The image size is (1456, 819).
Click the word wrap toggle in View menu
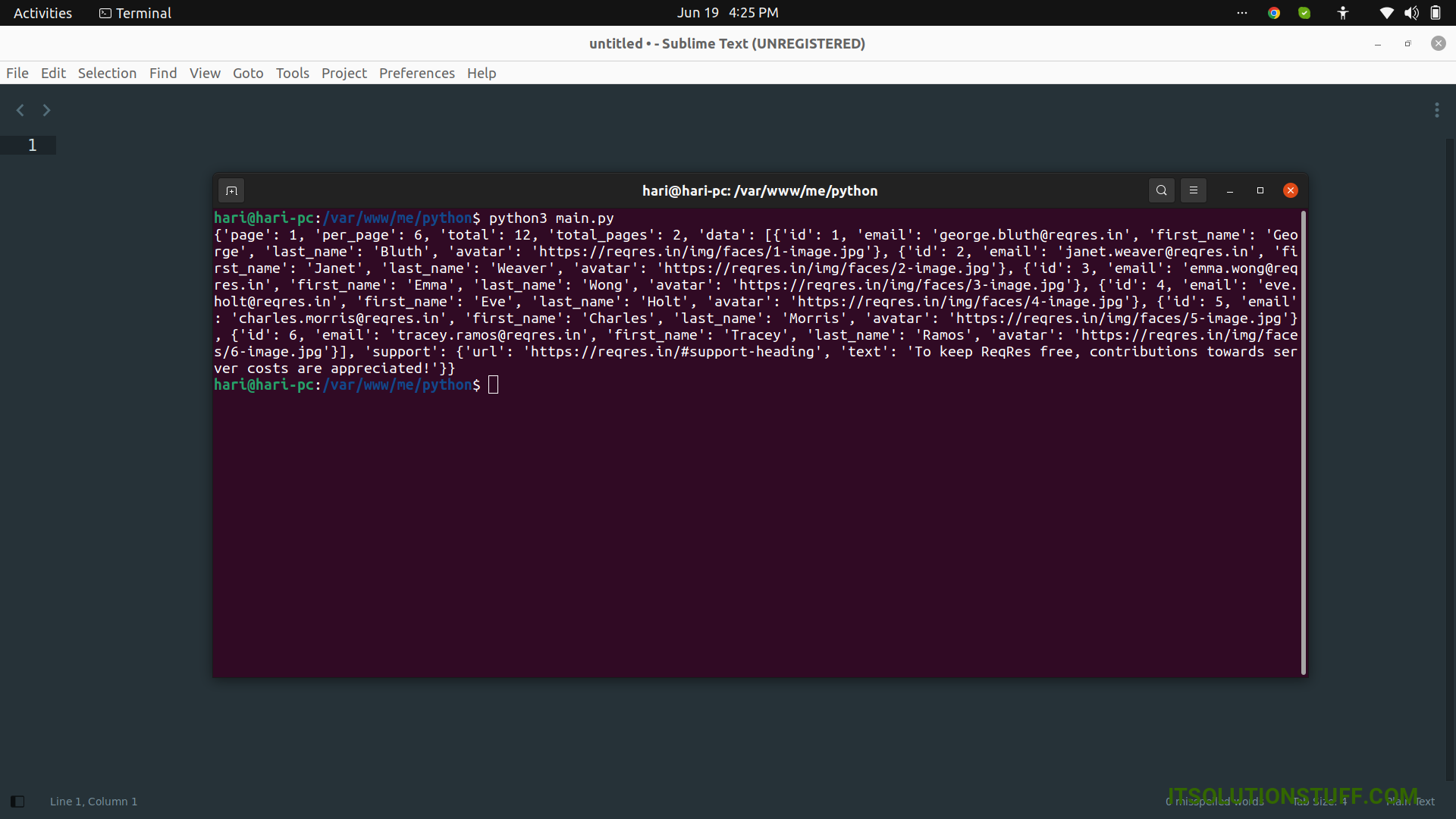click(204, 72)
